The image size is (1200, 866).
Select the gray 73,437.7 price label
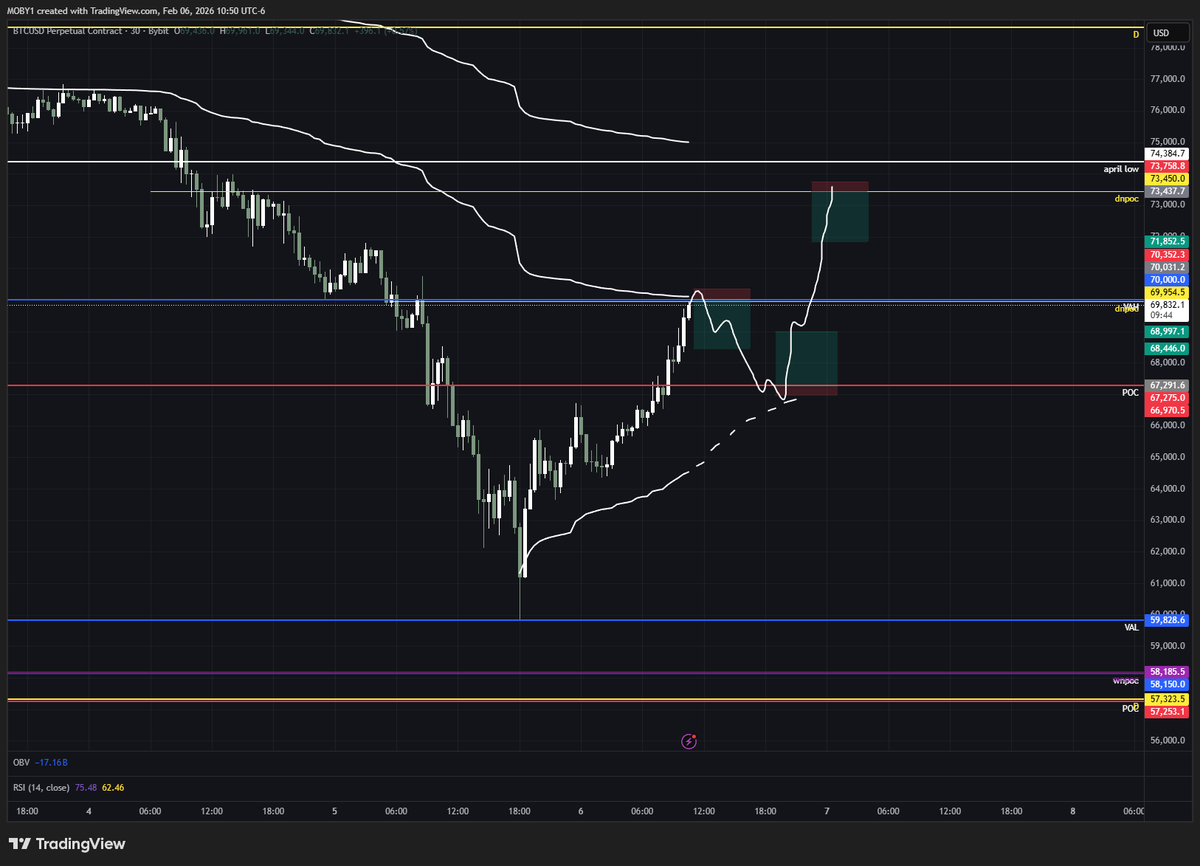click(1168, 191)
